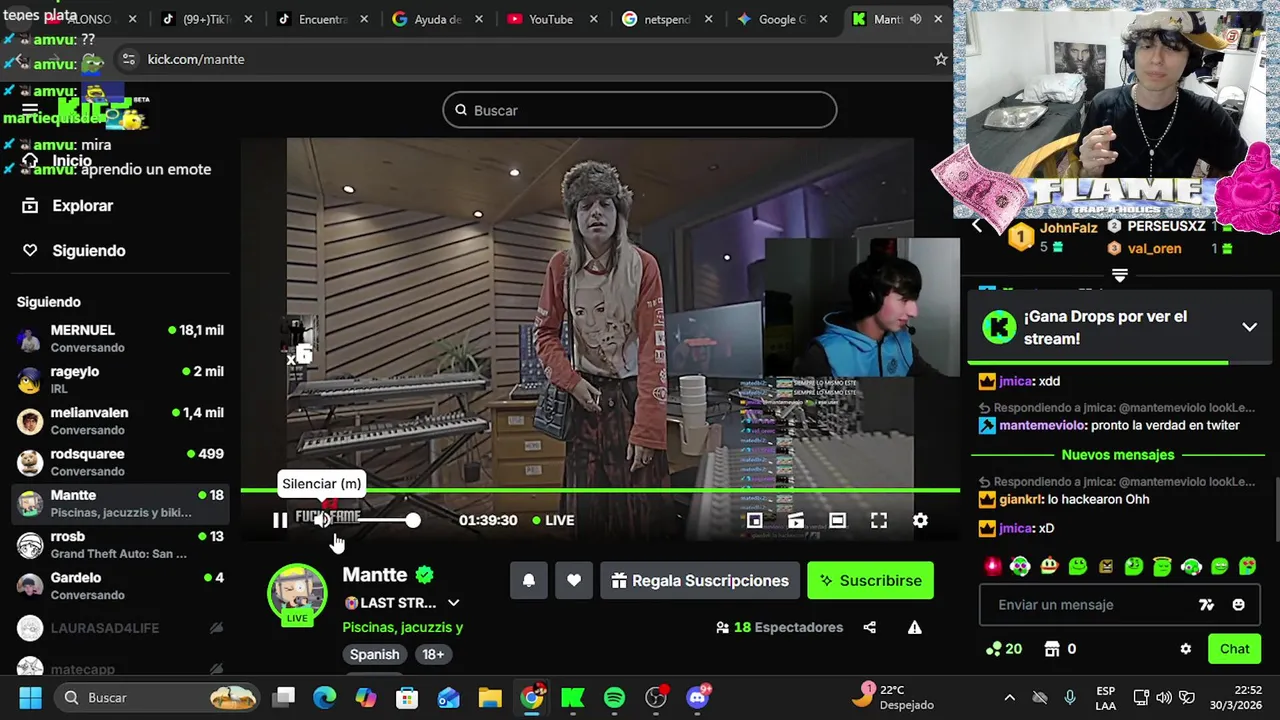
Task: Select melianvalen channel in following list
Action: [x=120, y=421]
